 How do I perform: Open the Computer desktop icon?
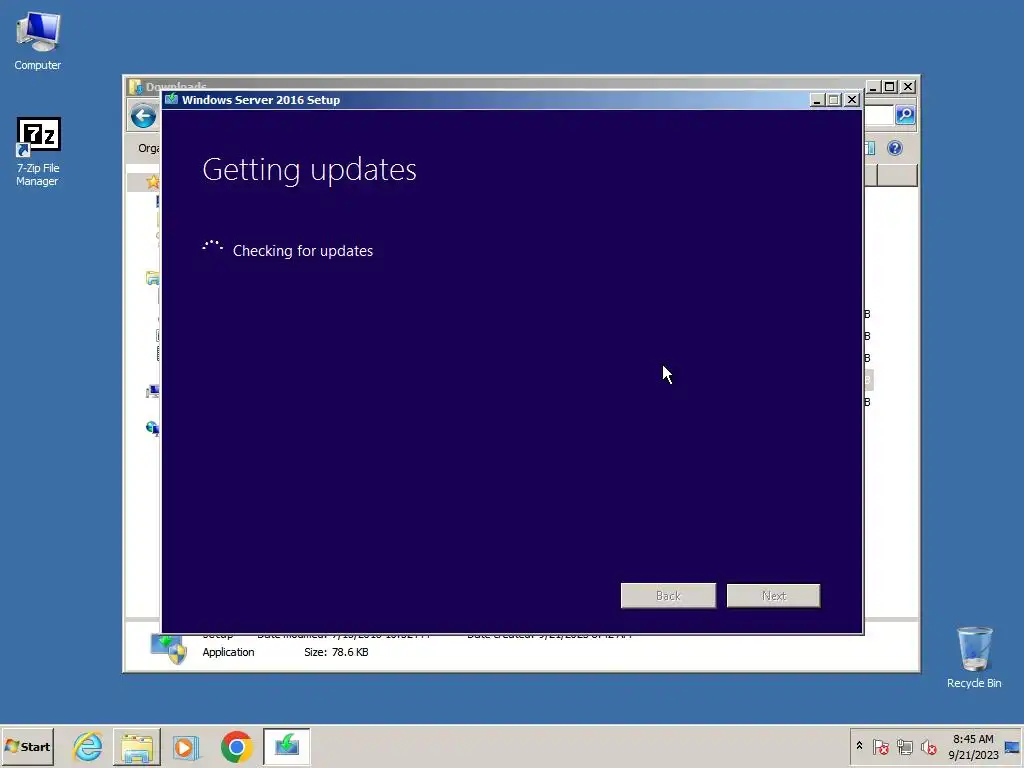tap(38, 41)
